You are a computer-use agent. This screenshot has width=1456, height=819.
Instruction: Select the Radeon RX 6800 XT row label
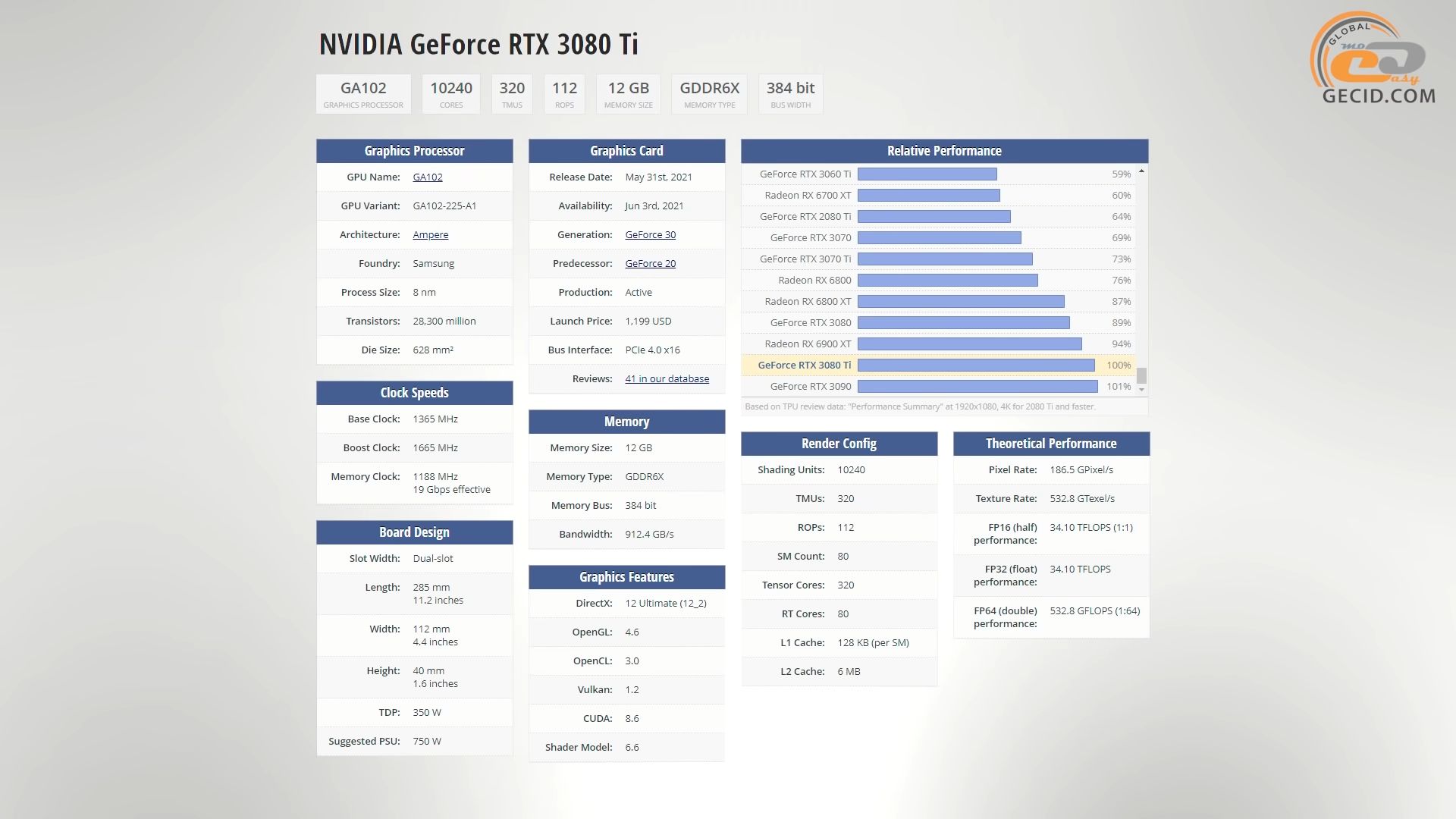[808, 301]
